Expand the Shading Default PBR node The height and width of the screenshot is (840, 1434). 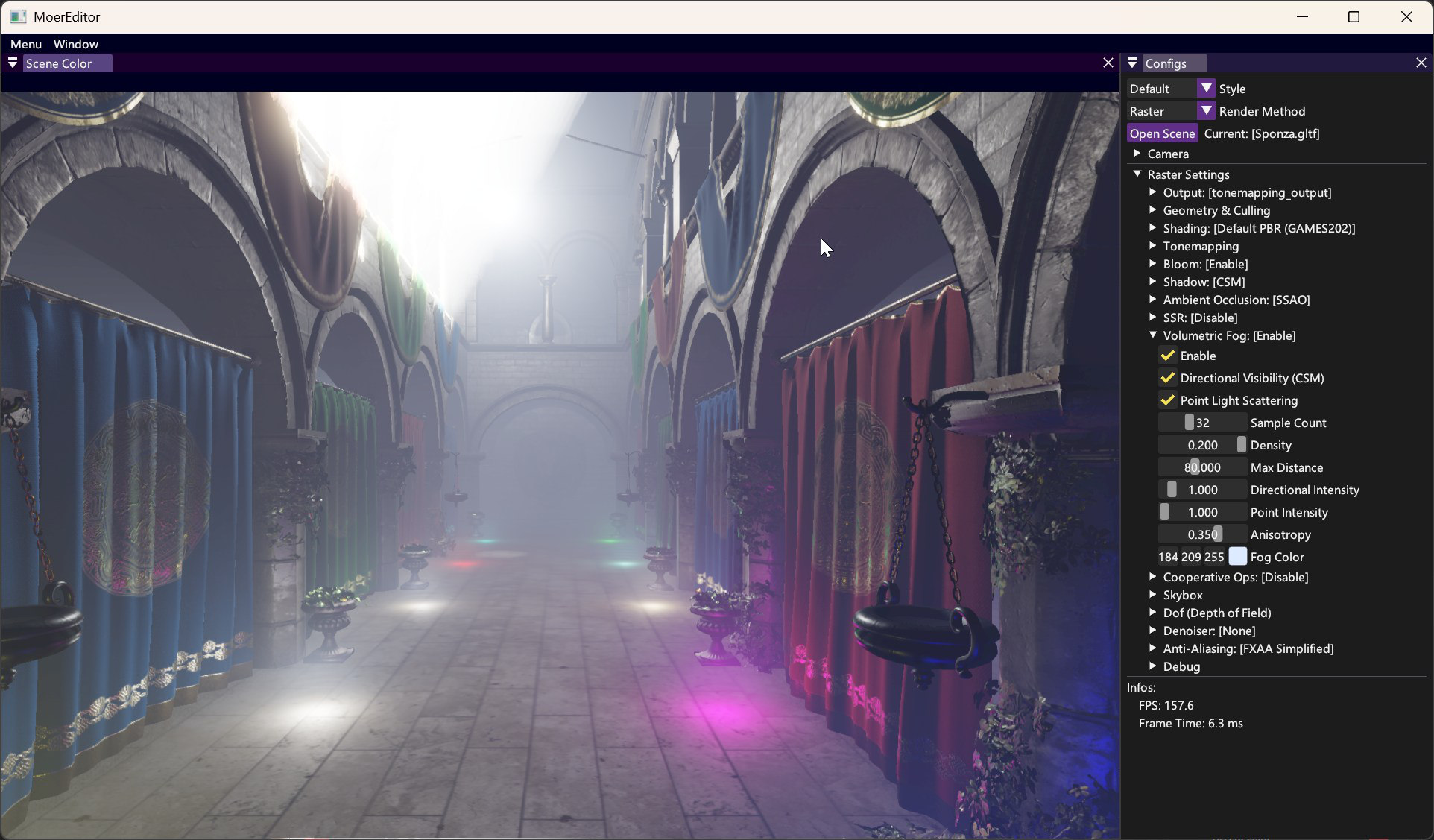tap(1153, 228)
